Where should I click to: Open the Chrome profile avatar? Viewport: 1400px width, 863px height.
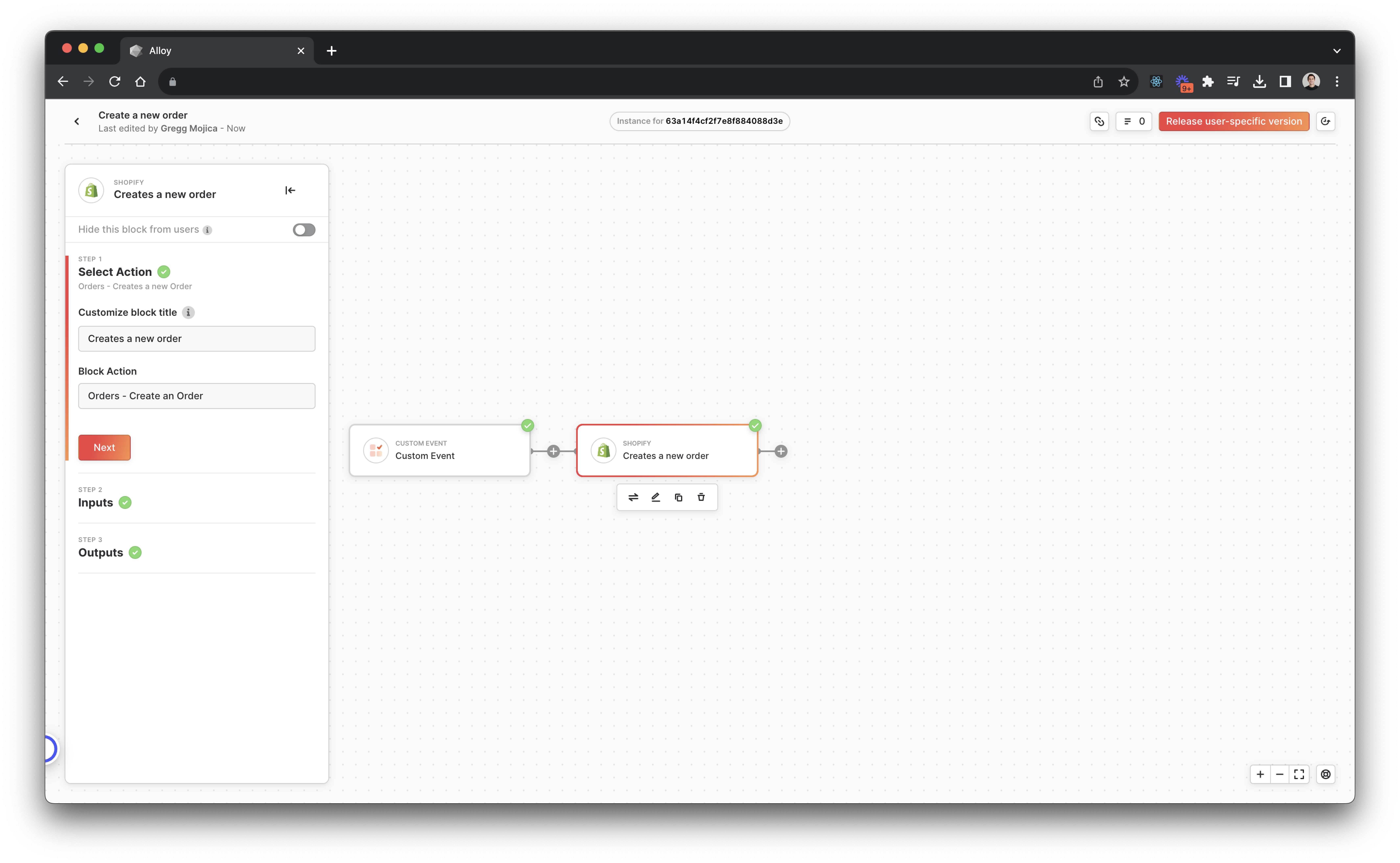(1311, 82)
